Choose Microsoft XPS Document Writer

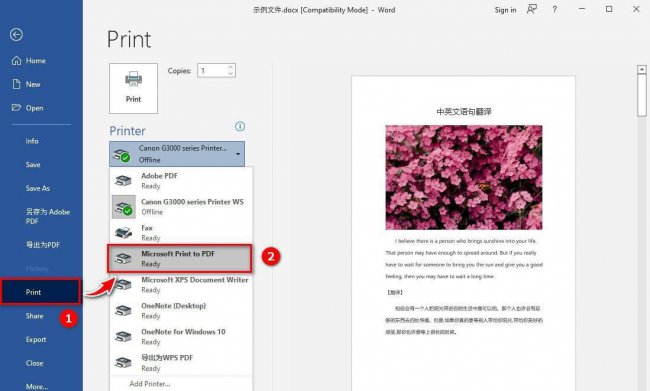tap(181, 285)
